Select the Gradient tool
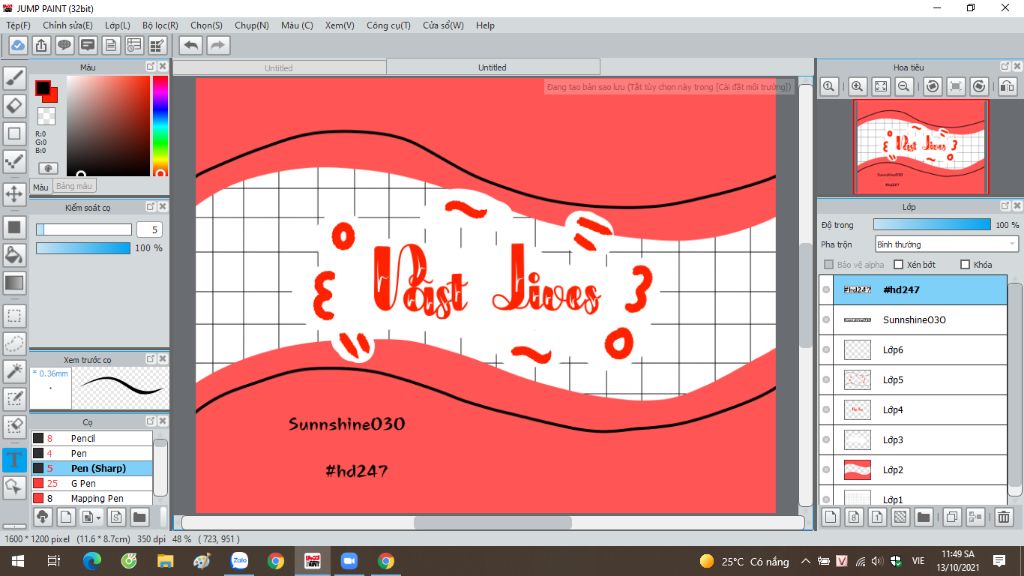 click(x=14, y=283)
